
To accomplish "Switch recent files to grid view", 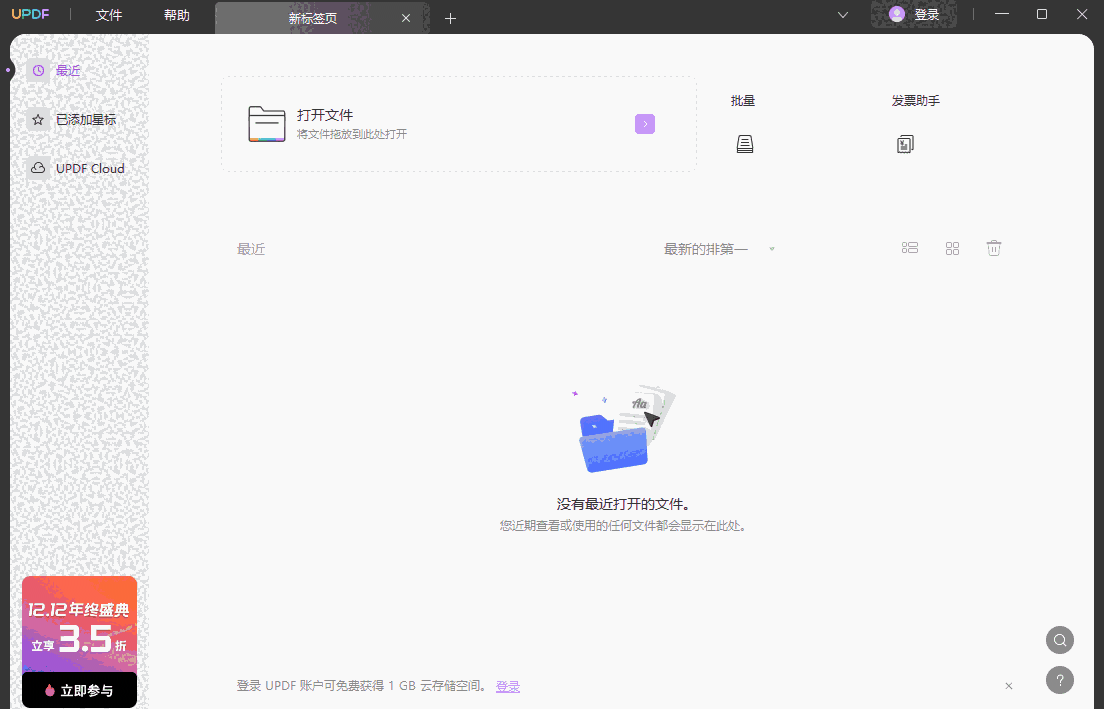I will pos(952,247).
